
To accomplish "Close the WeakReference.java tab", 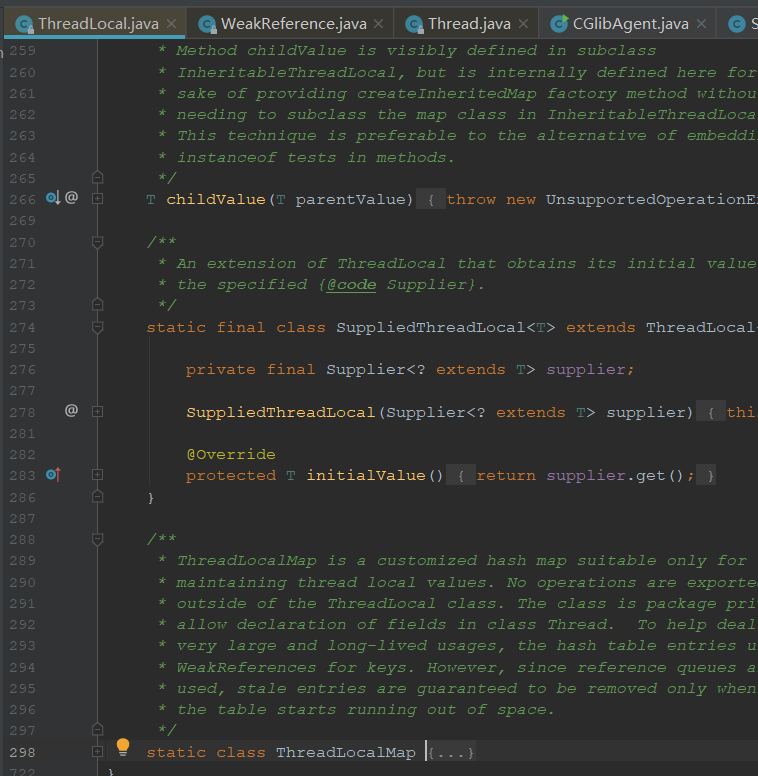I will tap(379, 24).
